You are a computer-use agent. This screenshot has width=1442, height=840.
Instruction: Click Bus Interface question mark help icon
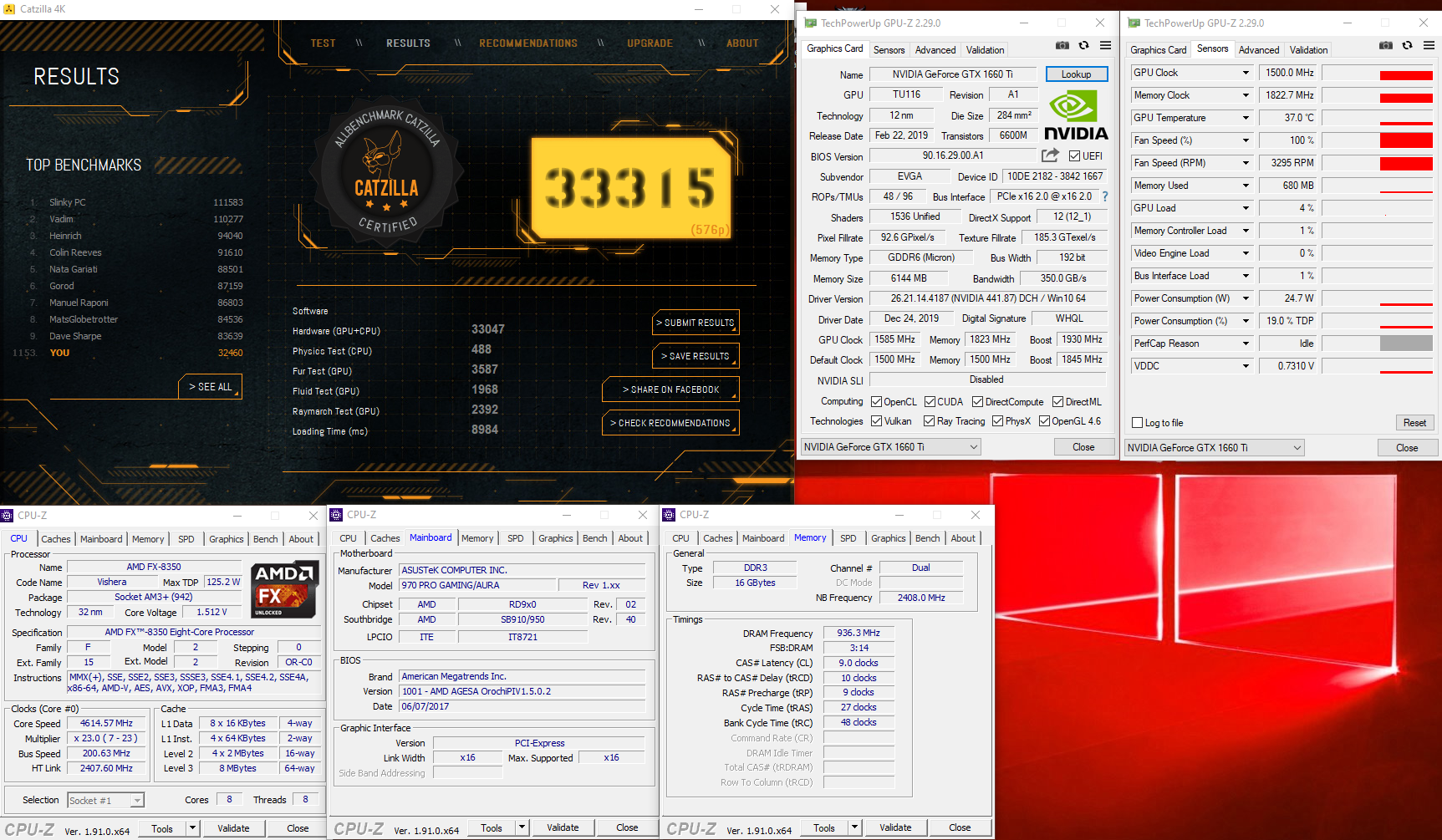point(1105,196)
